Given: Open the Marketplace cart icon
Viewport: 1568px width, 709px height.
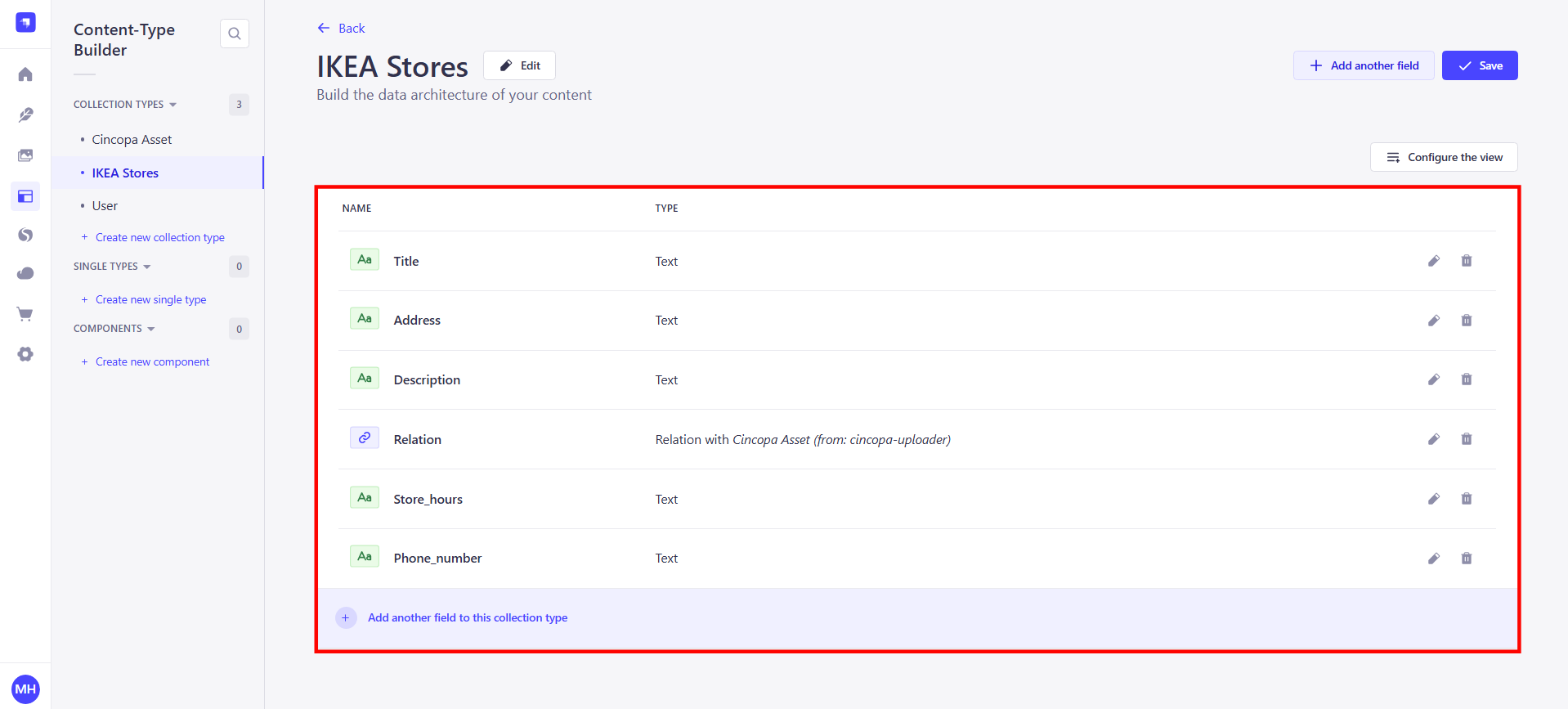Looking at the screenshot, I should (25, 314).
